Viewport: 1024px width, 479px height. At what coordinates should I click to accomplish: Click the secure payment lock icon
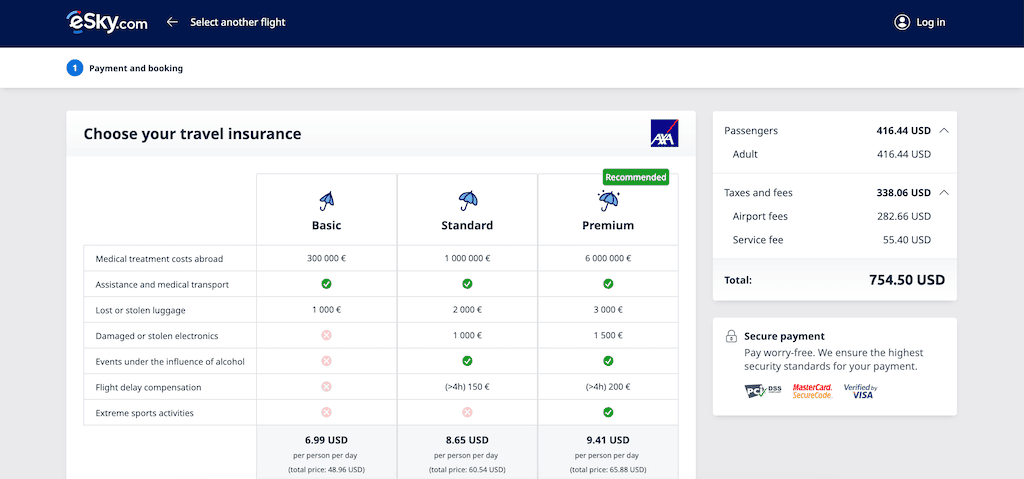pyautogui.click(x=731, y=337)
